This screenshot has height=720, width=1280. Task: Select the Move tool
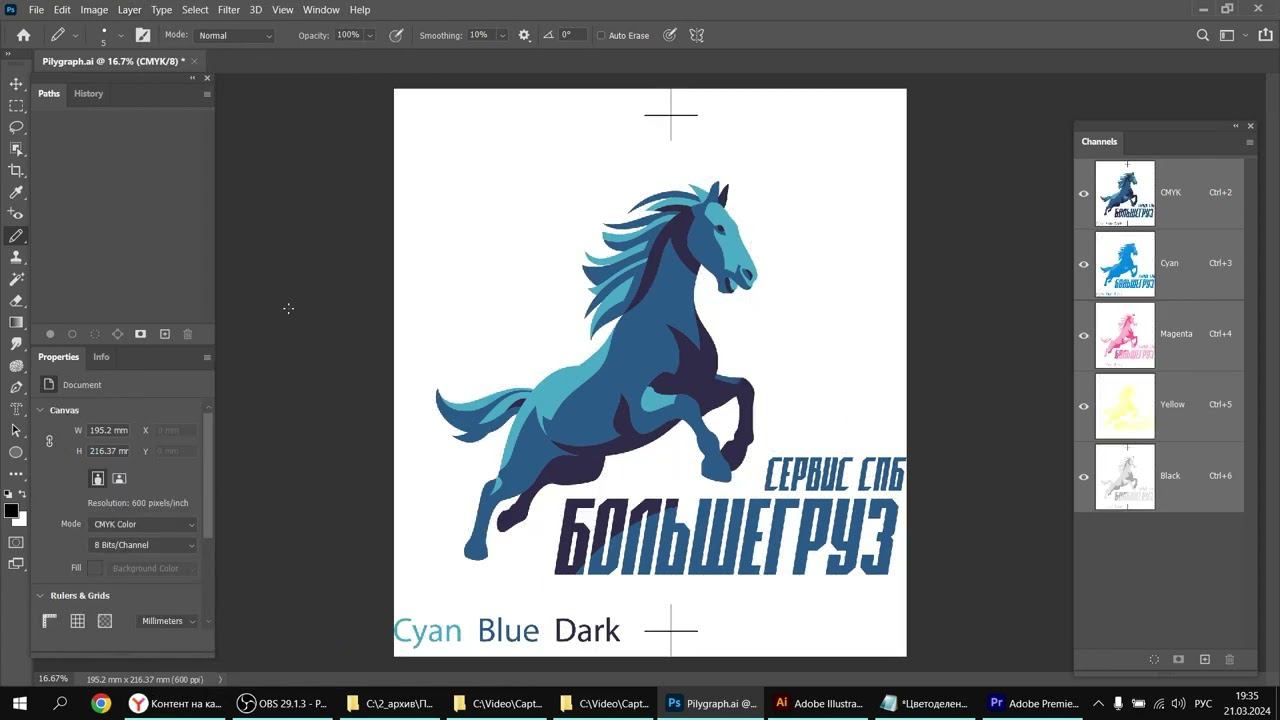click(x=16, y=84)
